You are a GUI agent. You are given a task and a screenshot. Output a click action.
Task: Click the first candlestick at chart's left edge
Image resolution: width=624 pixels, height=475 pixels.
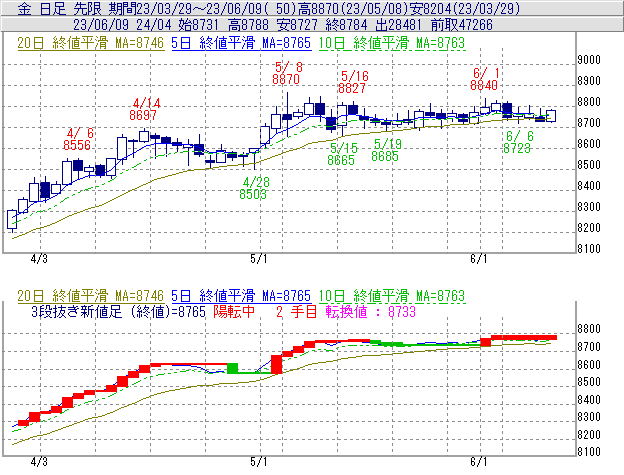(12, 219)
